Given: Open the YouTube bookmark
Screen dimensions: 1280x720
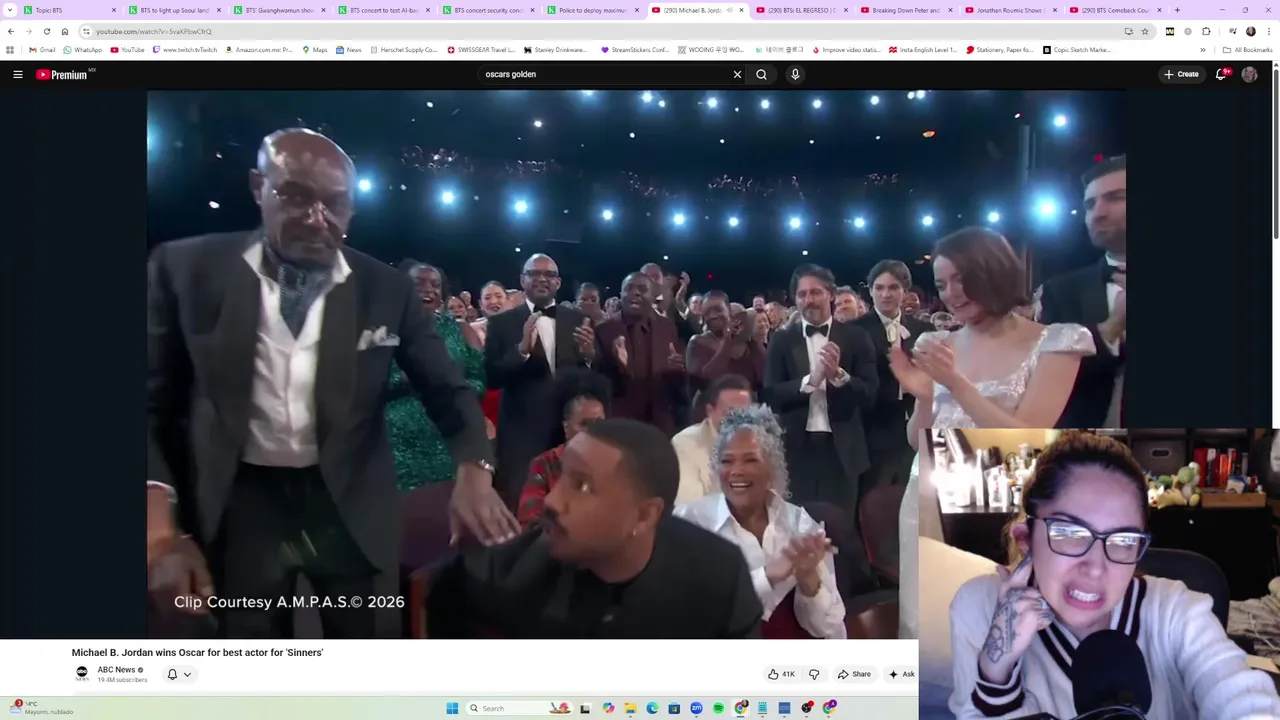Looking at the screenshot, I should point(127,49).
